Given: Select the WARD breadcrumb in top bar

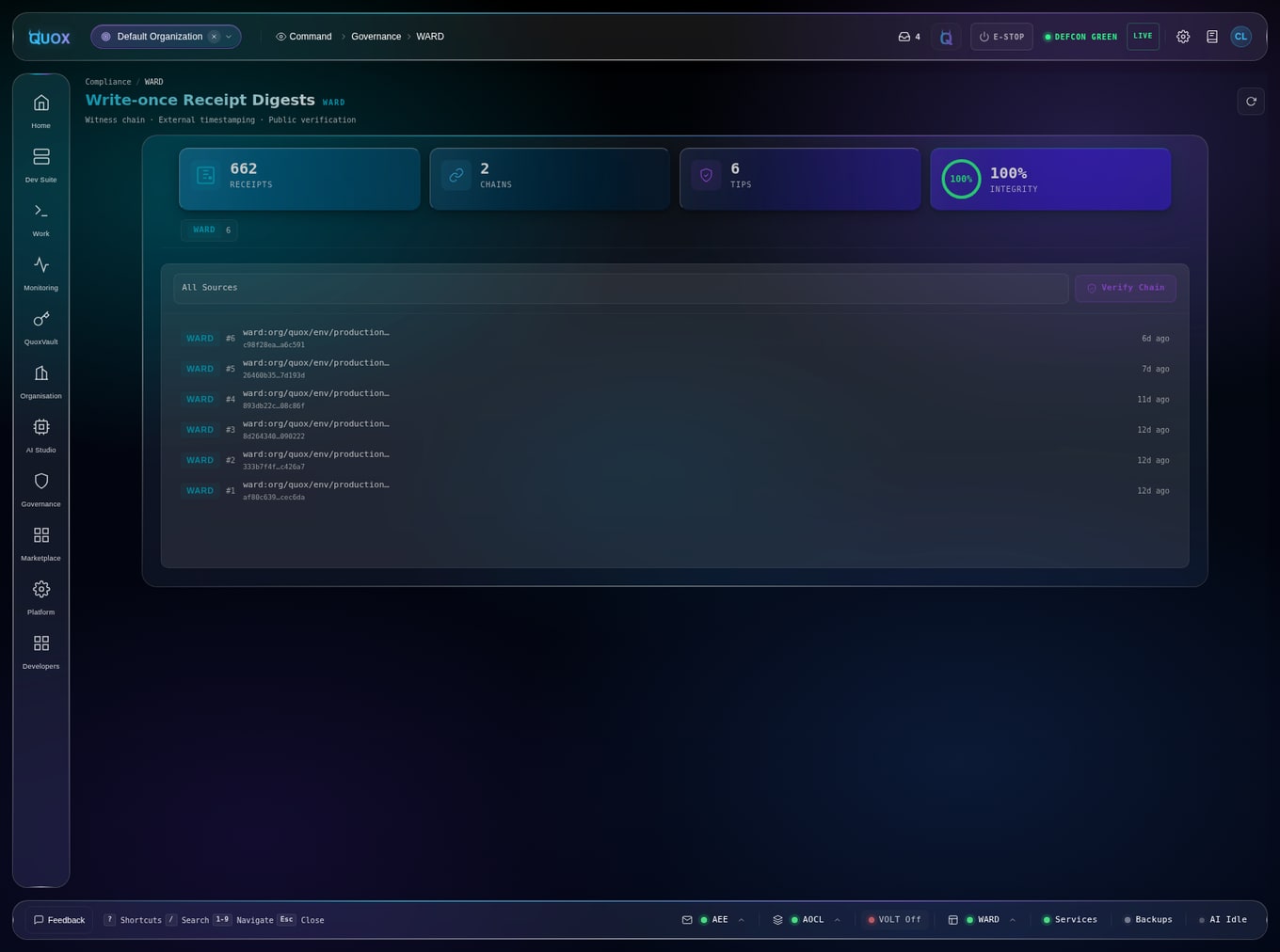Looking at the screenshot, I should coord(430,37).
